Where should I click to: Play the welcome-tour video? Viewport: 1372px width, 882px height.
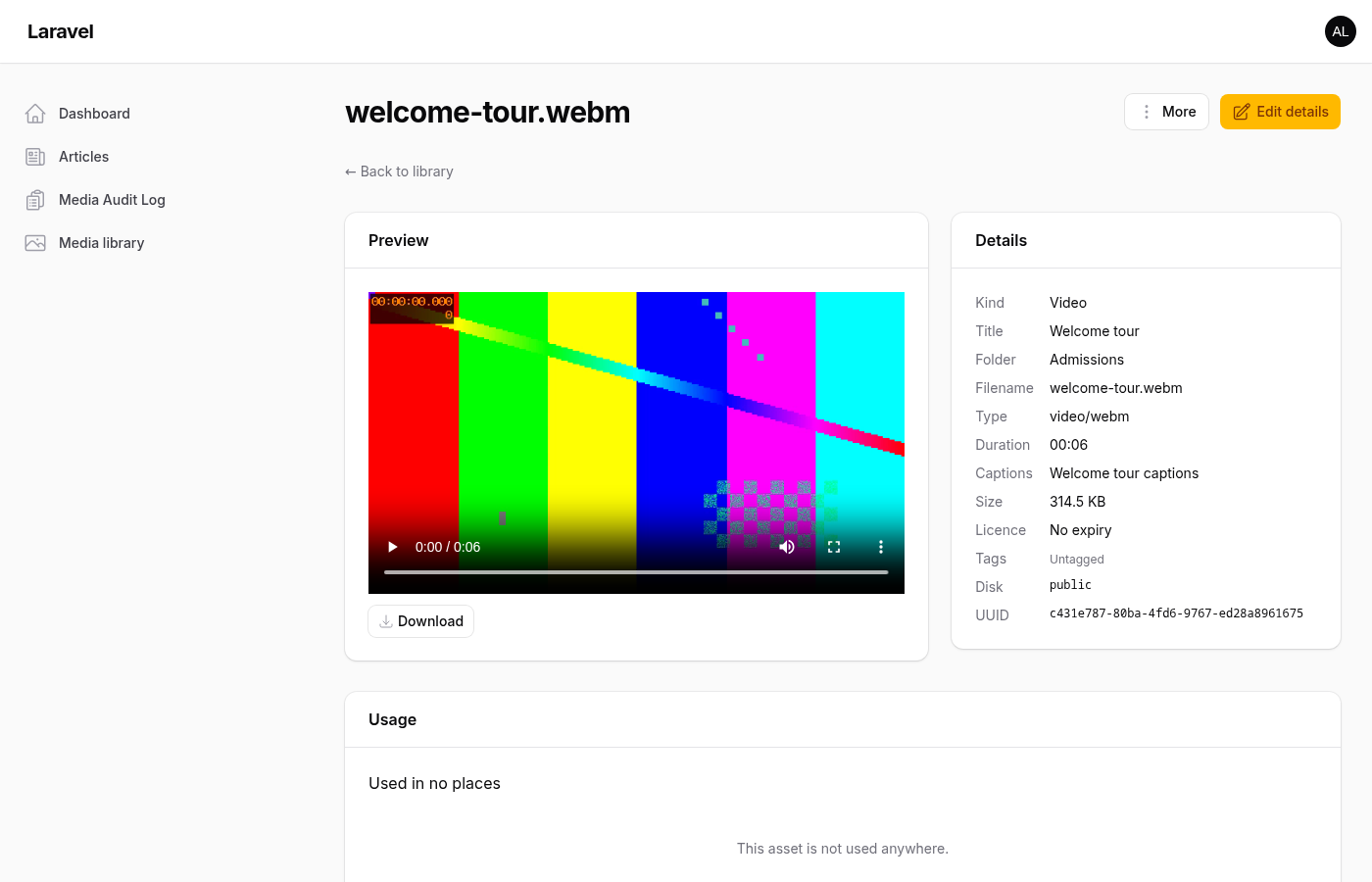pos(393,547)
